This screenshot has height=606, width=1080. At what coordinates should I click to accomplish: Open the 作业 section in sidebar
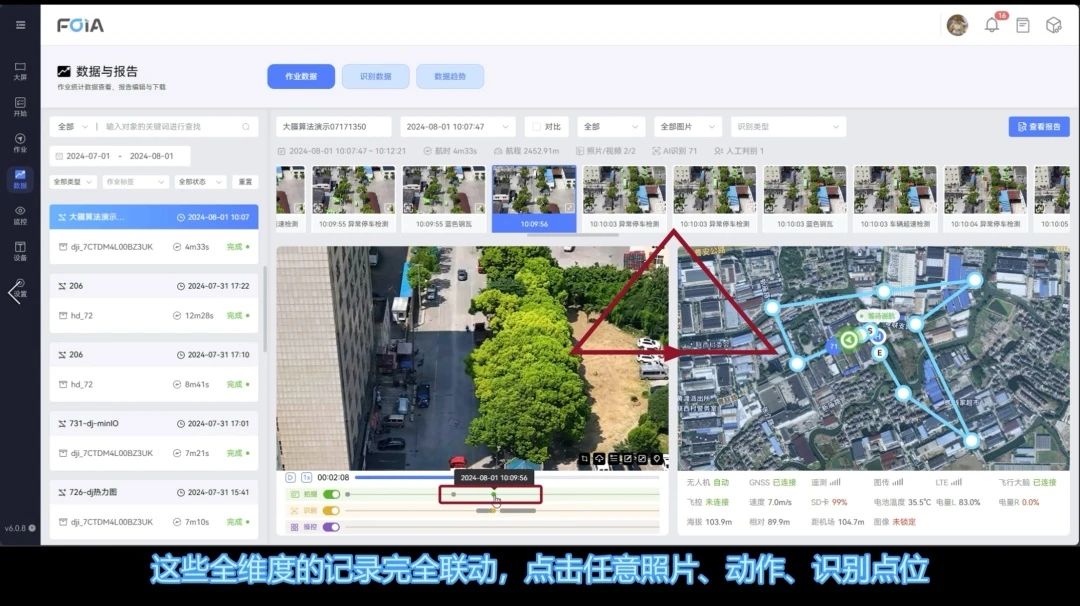coord(20,142)
